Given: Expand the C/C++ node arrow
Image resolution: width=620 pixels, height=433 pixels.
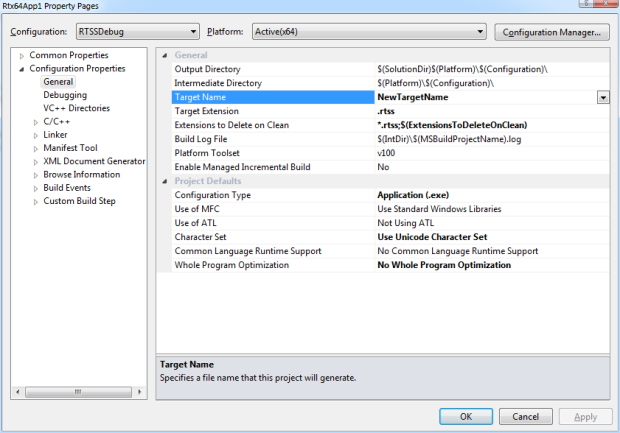Looking at the screenshot, I should [36, 122].
